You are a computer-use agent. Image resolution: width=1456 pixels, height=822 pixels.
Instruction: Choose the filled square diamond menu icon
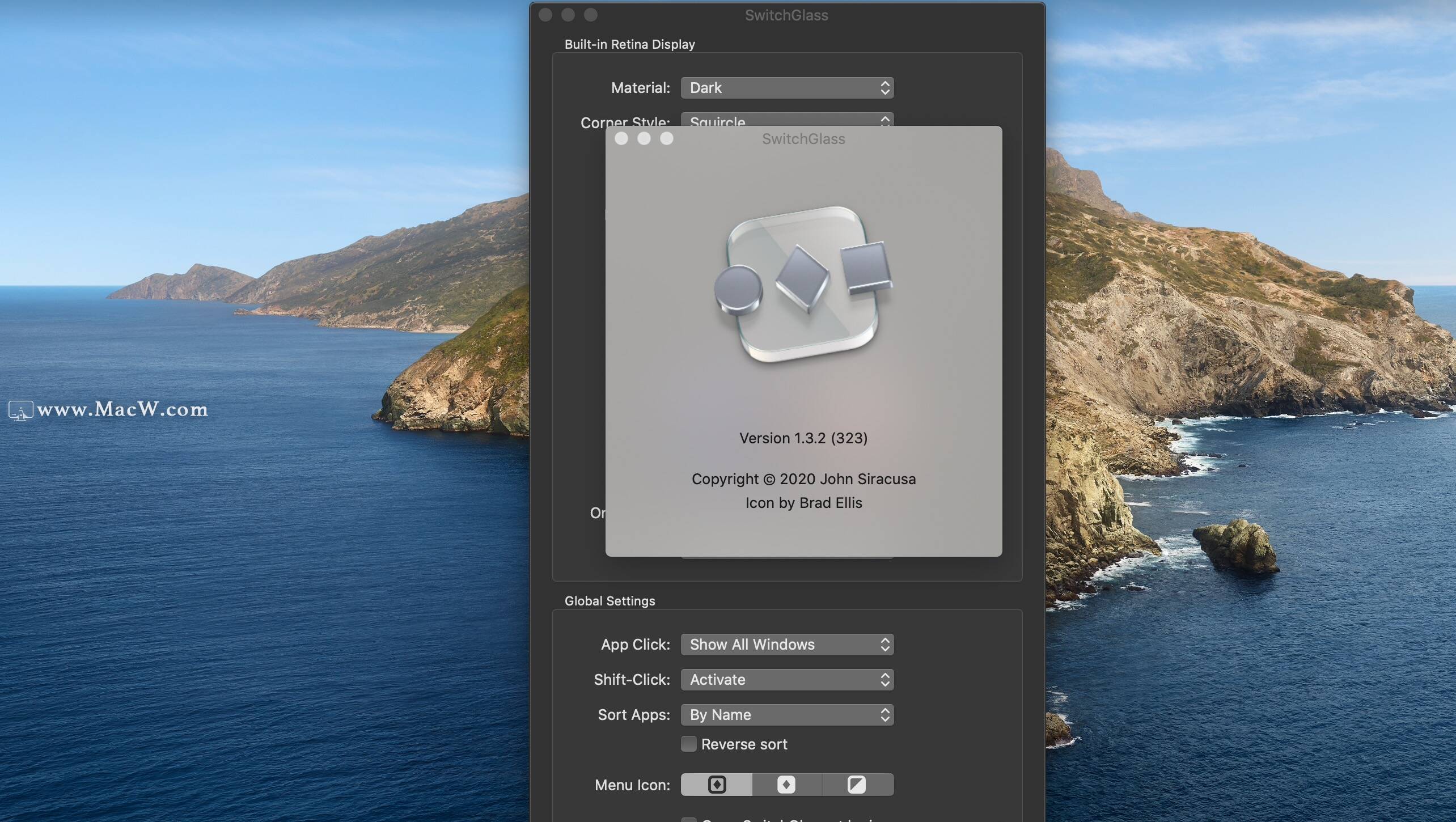(x=786, y=785)
